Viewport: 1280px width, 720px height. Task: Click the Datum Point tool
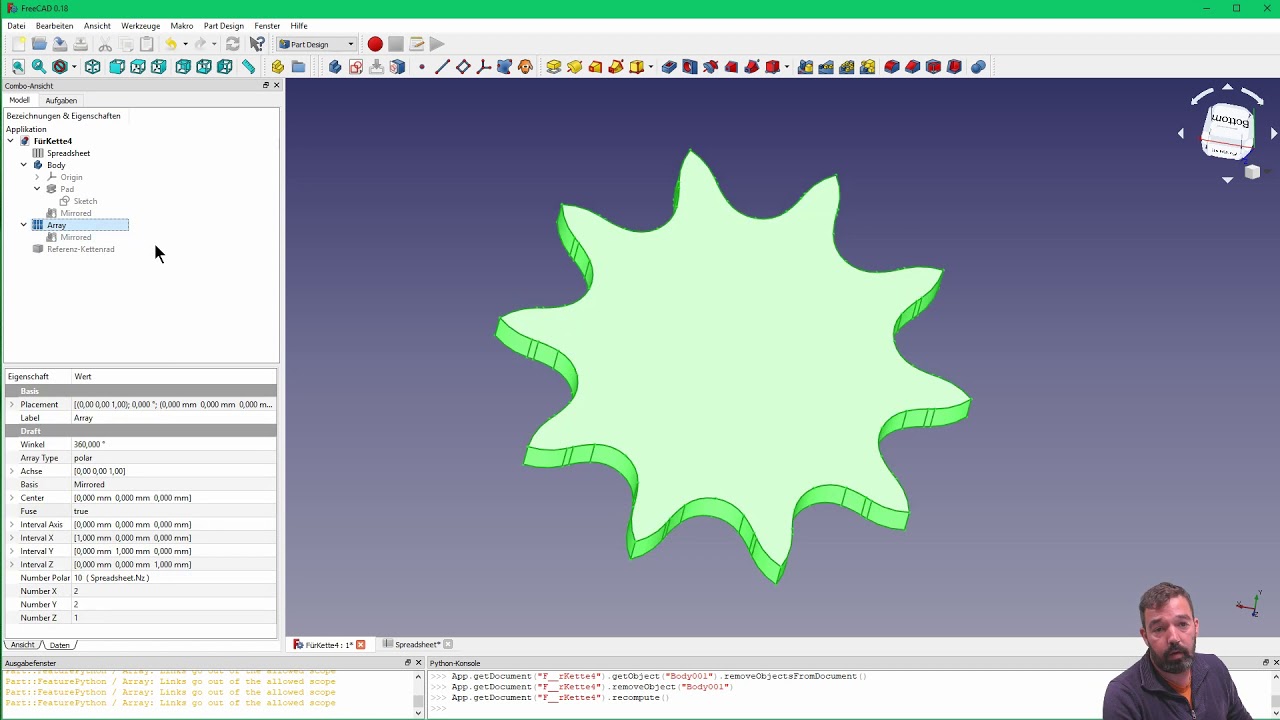click(x=422, y=67)
